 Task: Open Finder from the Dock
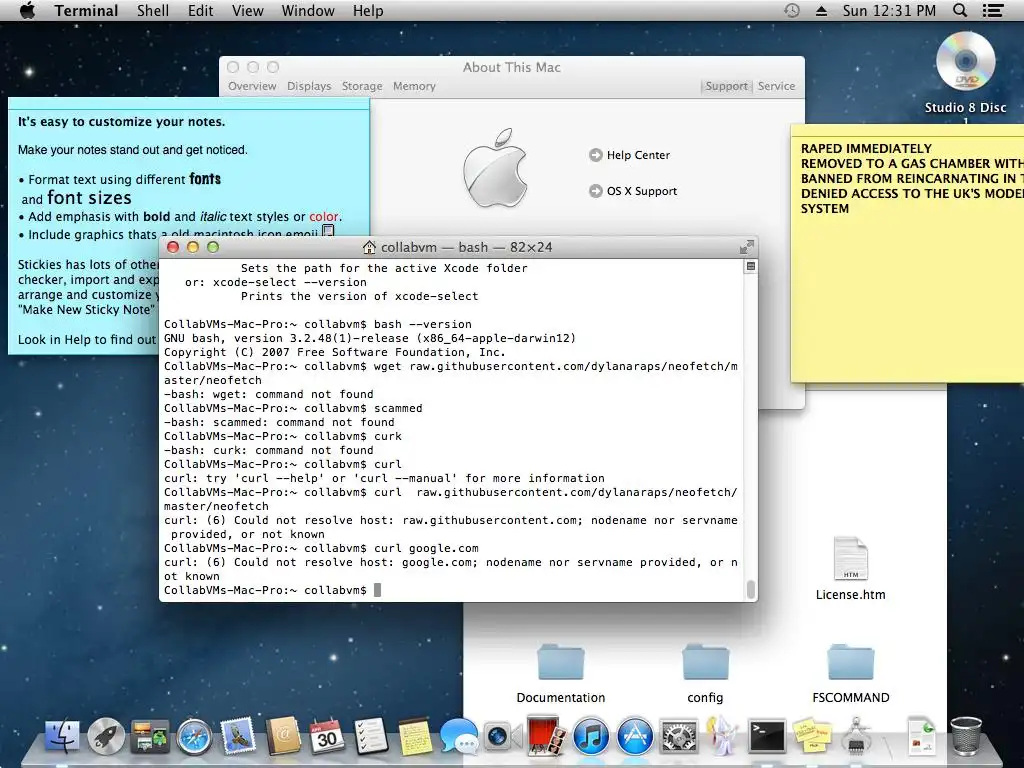click(x=63, y=736)
